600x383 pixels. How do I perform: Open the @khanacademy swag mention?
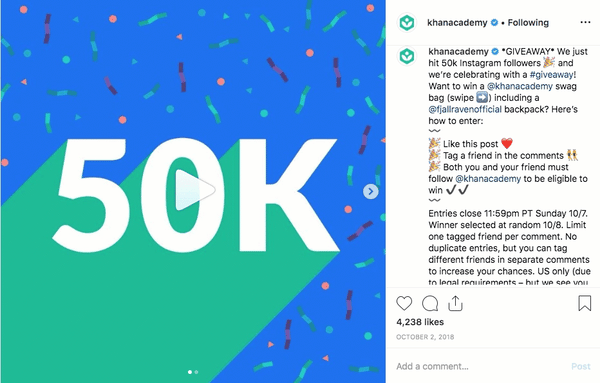click(520, 86)
